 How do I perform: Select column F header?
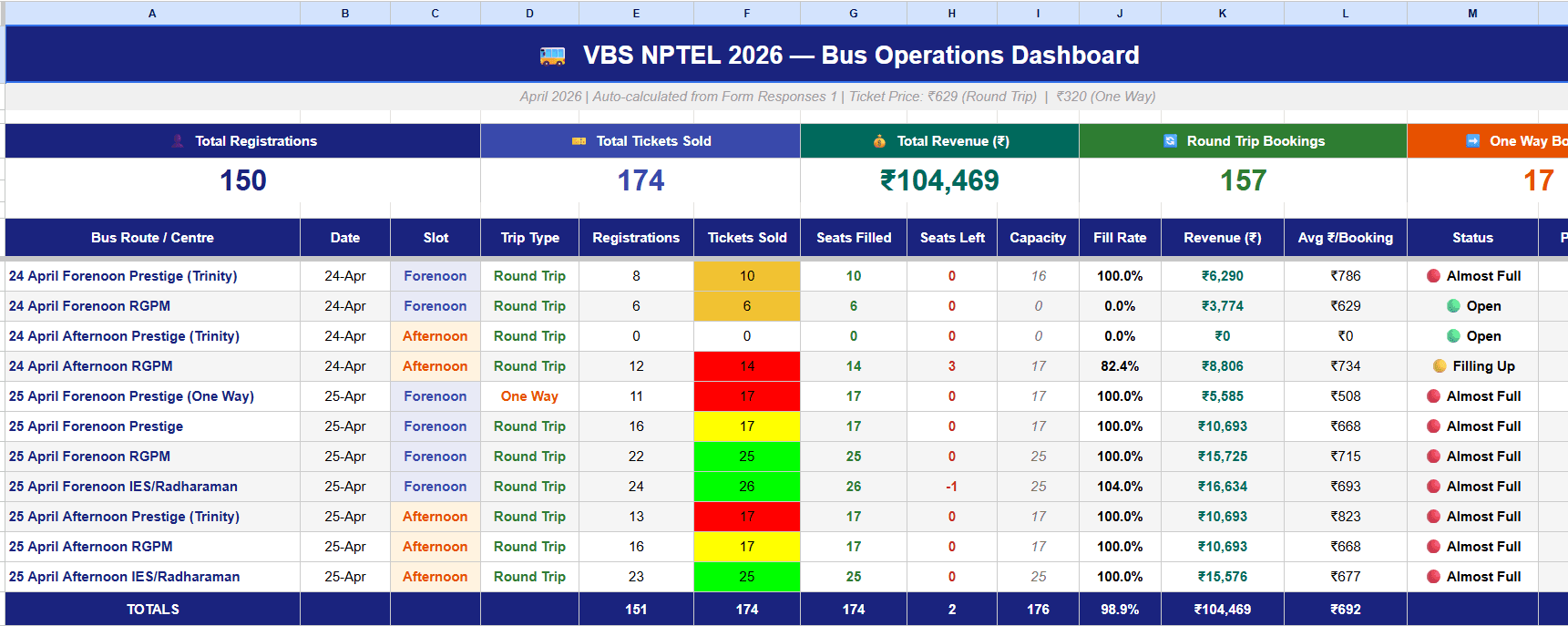(747, 13)
